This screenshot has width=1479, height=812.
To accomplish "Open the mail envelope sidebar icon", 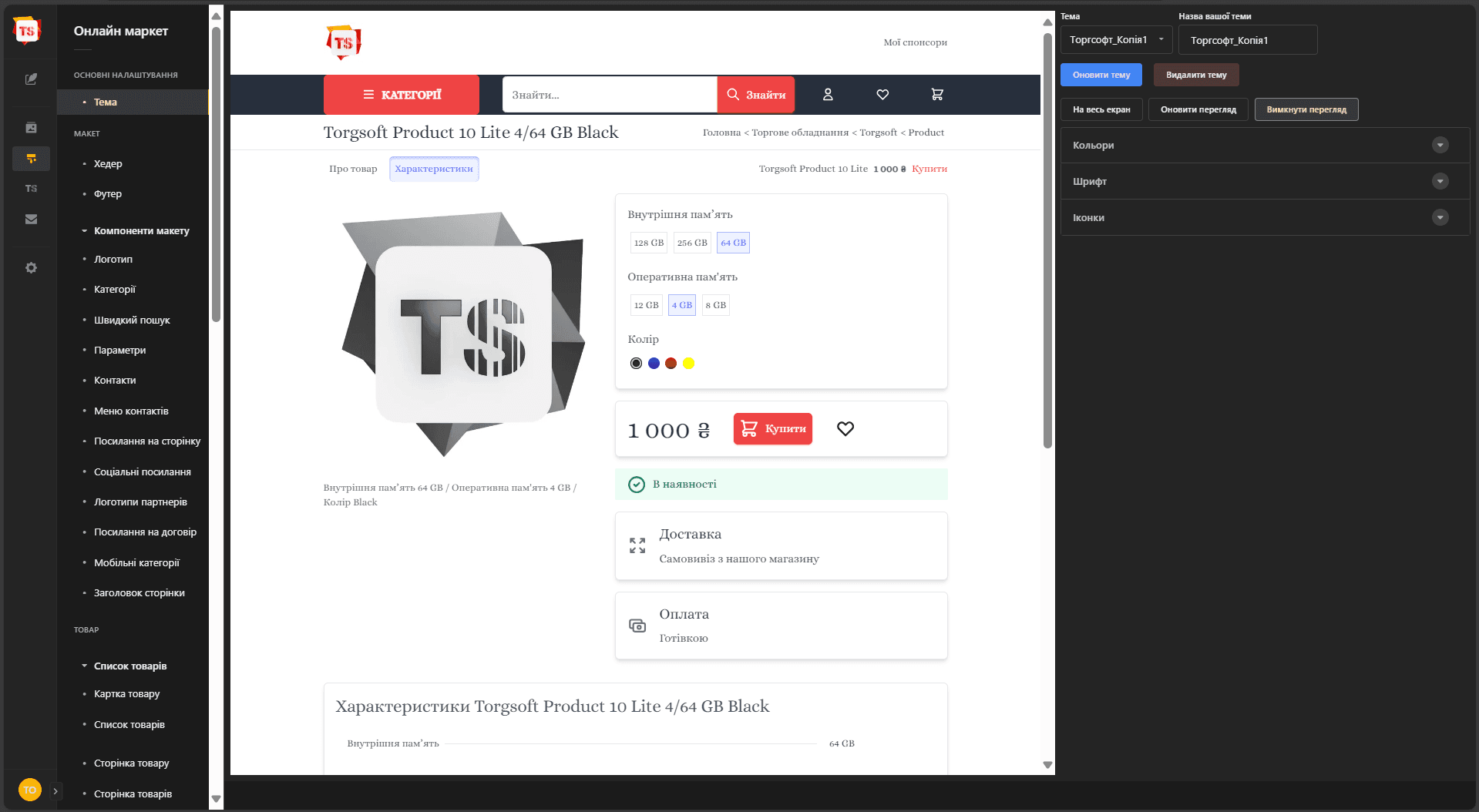I will click(31, 220).
